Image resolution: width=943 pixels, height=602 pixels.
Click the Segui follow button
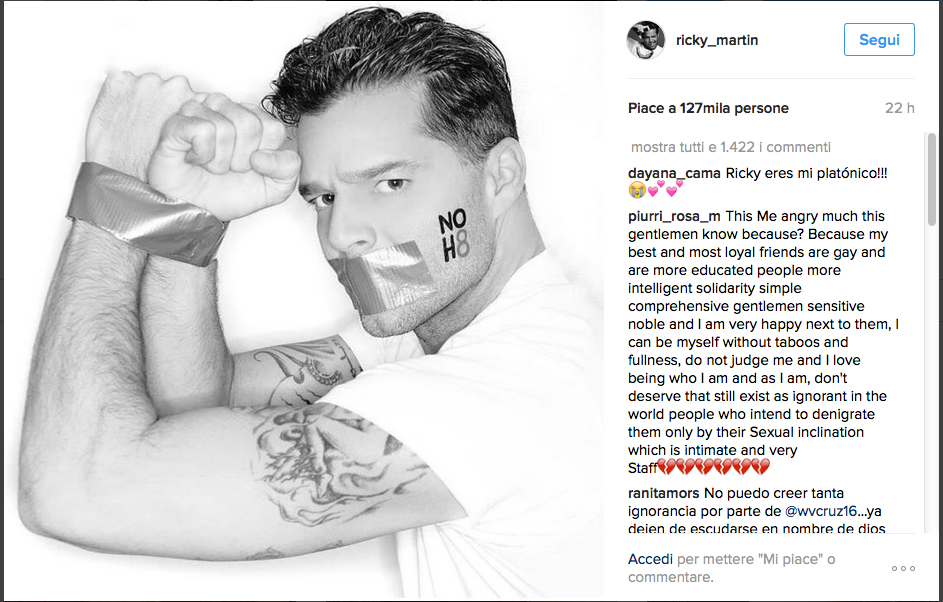[879, 40]
